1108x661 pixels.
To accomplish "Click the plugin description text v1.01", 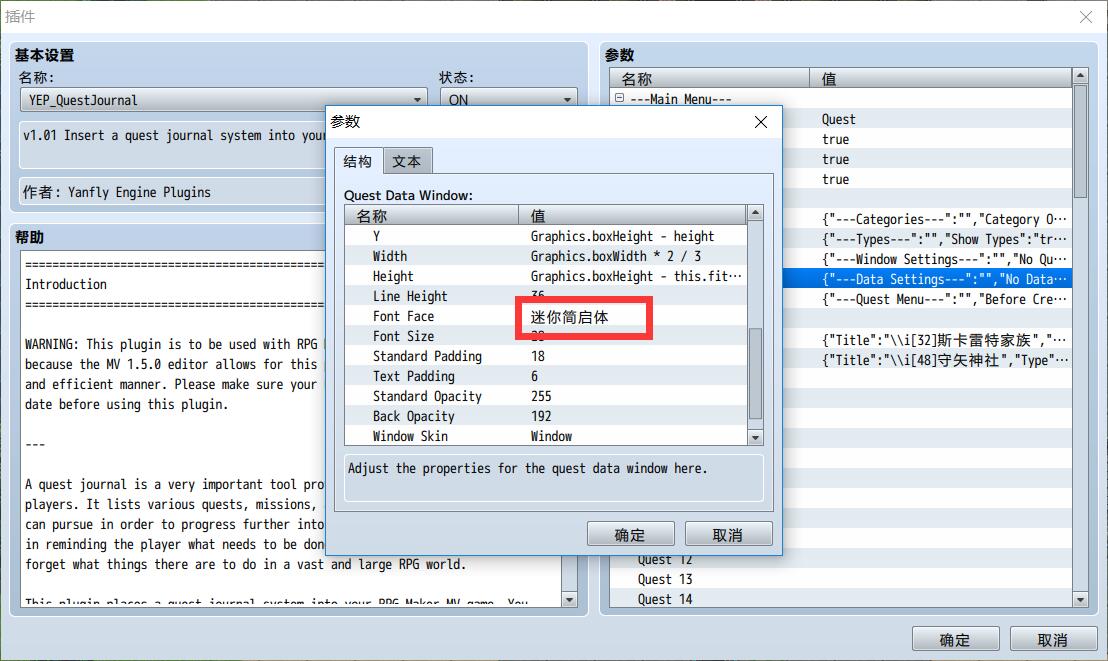I will (173, 135).
